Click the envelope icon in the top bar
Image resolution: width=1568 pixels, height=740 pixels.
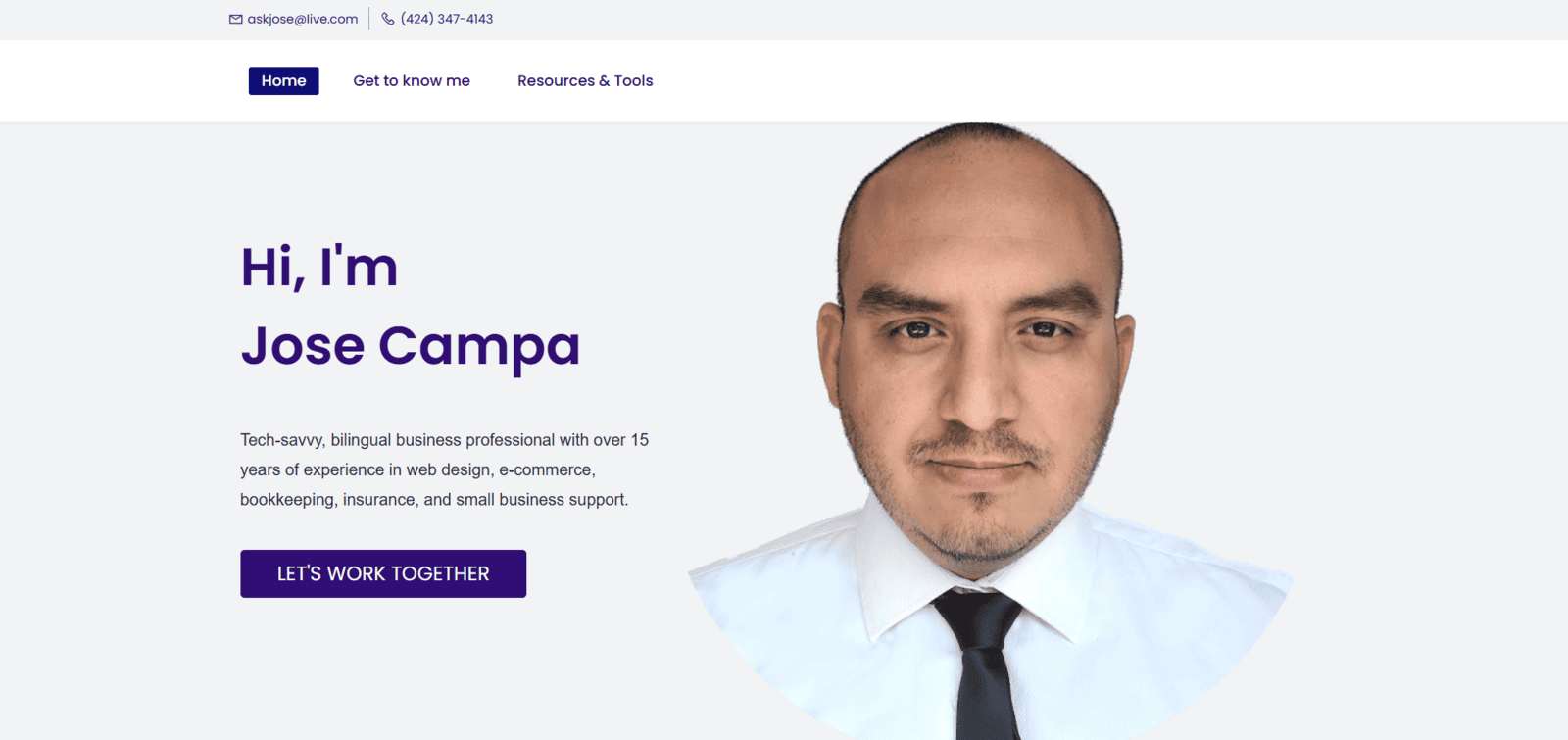coord(235,19)
